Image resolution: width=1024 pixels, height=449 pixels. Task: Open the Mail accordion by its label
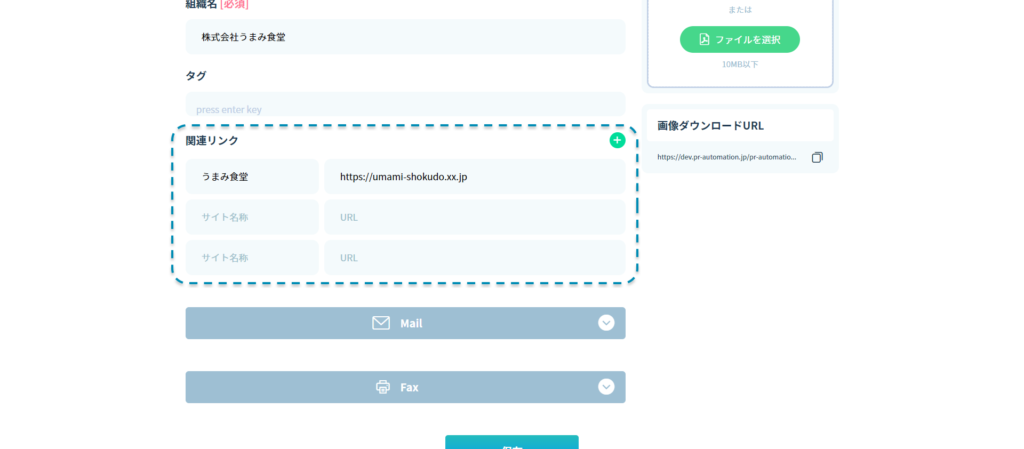pyautogui.click(x=411, y=323)
